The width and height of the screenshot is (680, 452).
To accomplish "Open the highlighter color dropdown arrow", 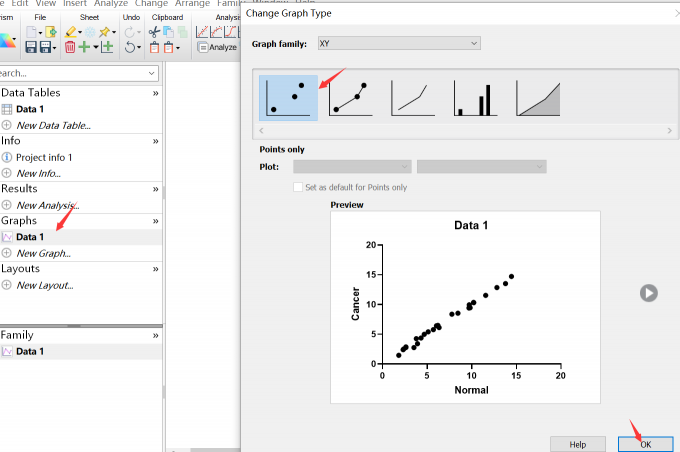I will pos(80,33).
